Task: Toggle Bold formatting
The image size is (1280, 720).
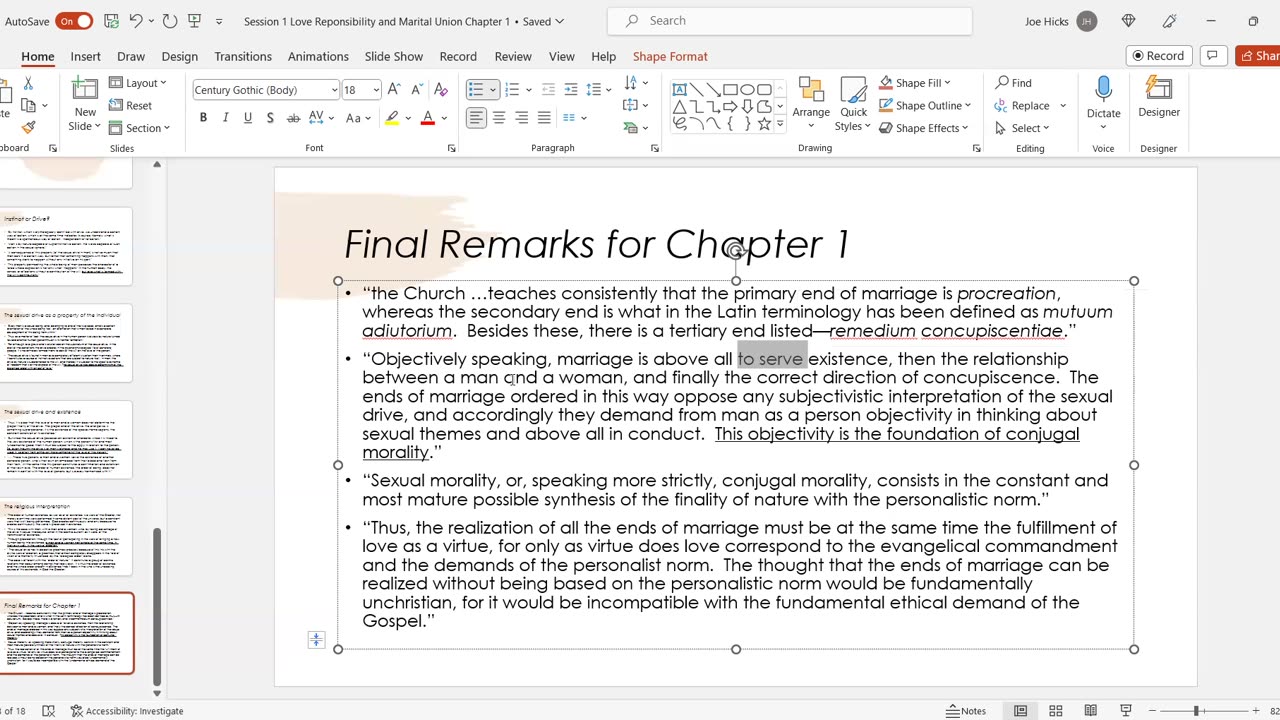Action: click(x=203, y=118)
